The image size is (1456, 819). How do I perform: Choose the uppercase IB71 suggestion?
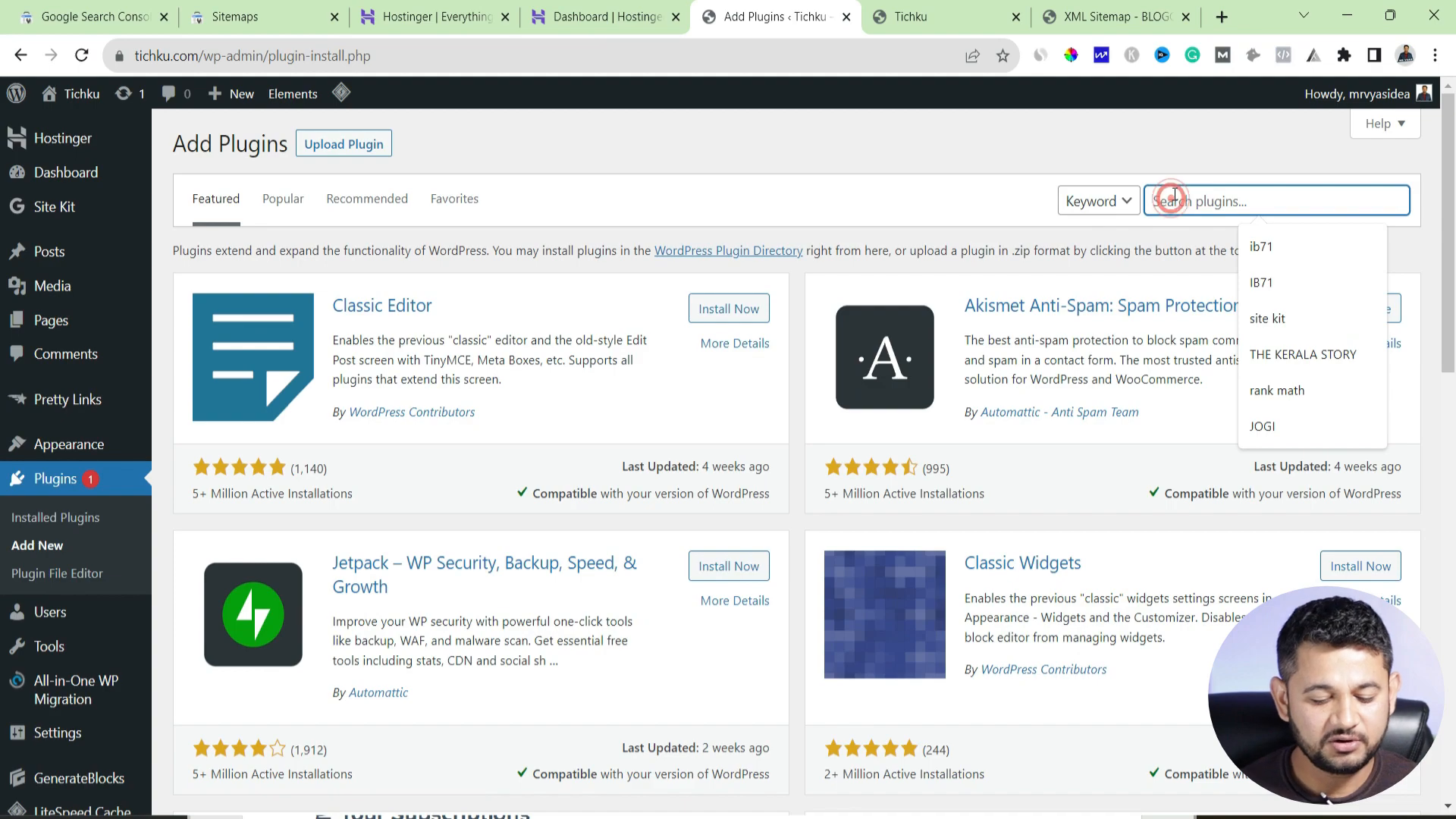[x=1313, y=282]
